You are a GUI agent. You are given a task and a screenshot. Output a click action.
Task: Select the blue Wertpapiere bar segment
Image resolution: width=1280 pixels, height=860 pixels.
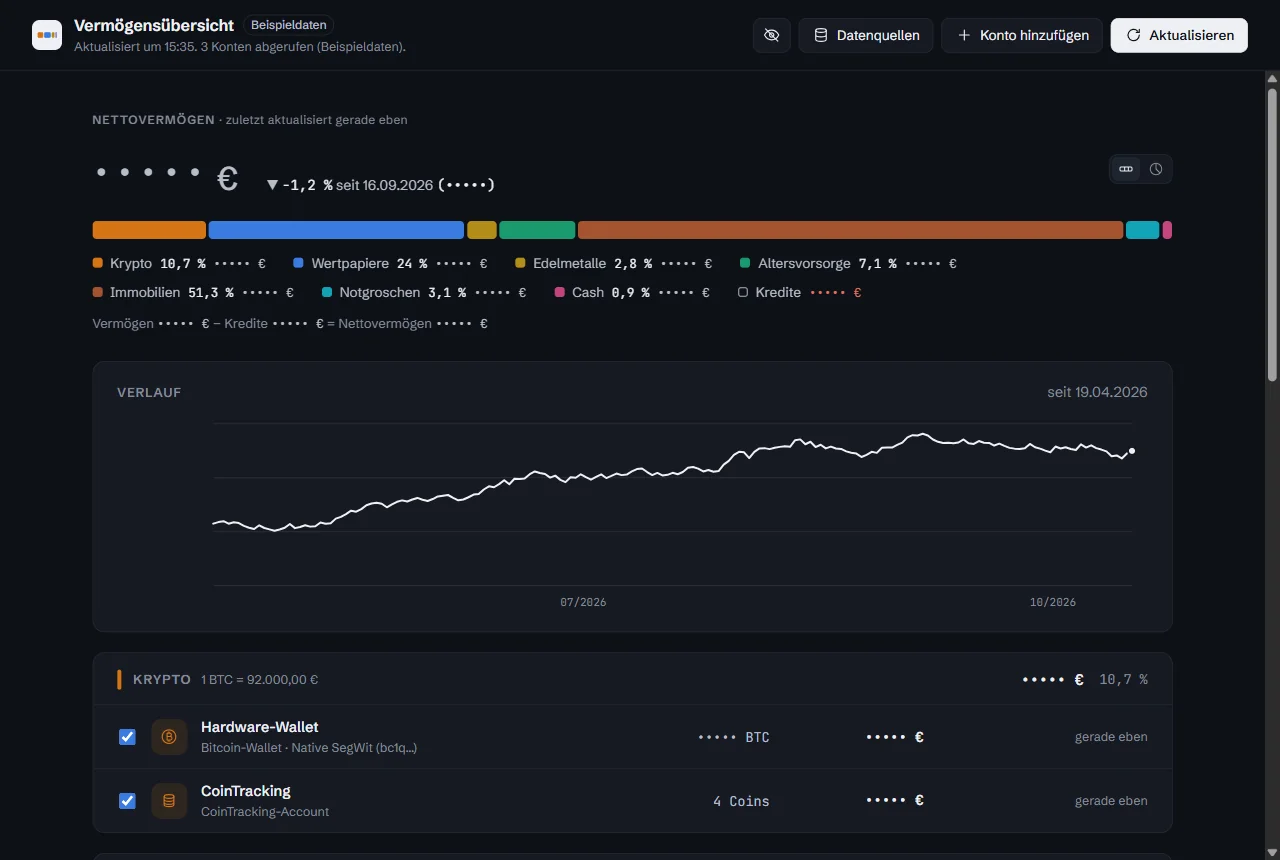(336, 230)
